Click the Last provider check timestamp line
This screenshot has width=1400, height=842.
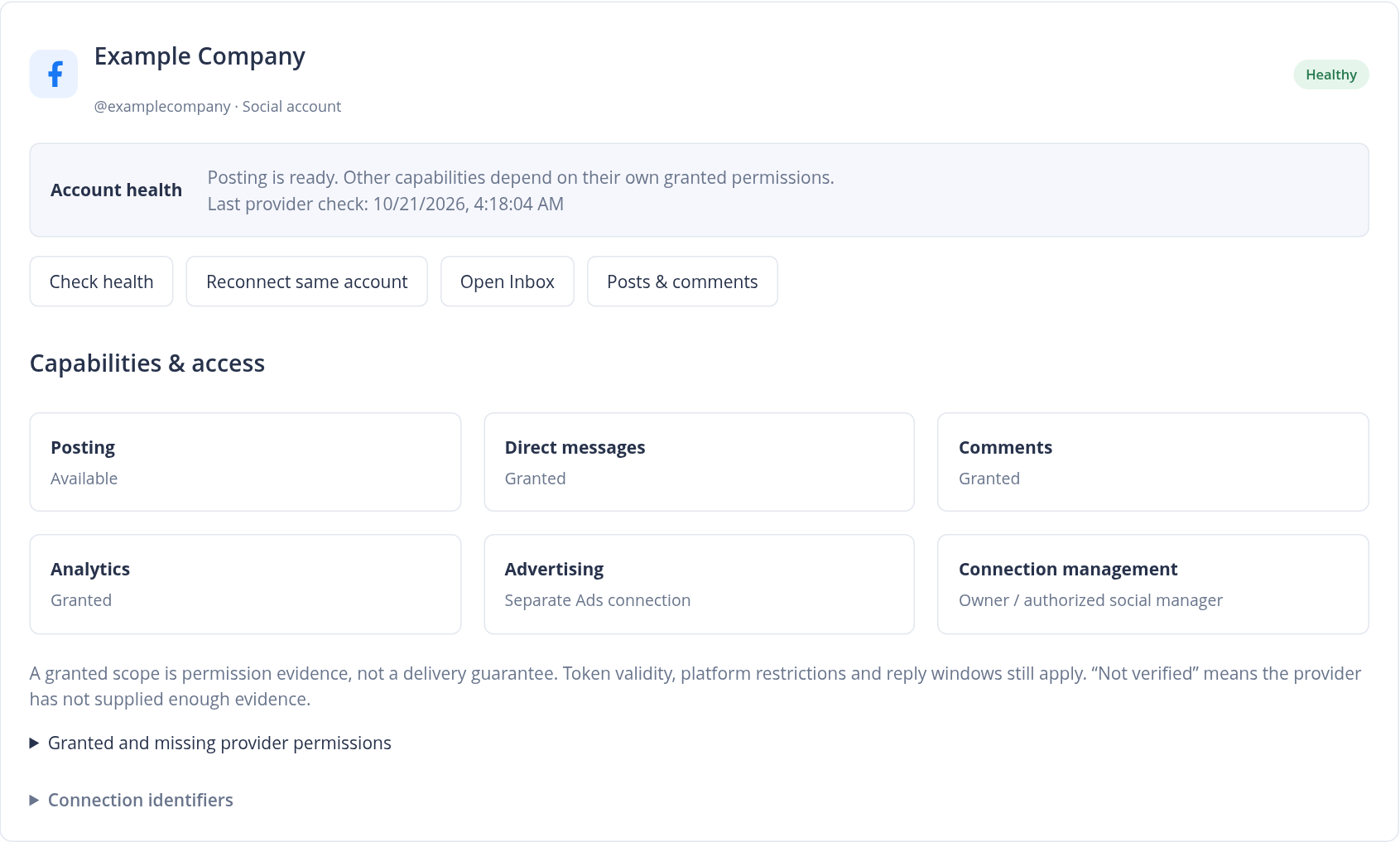(385, 204)
